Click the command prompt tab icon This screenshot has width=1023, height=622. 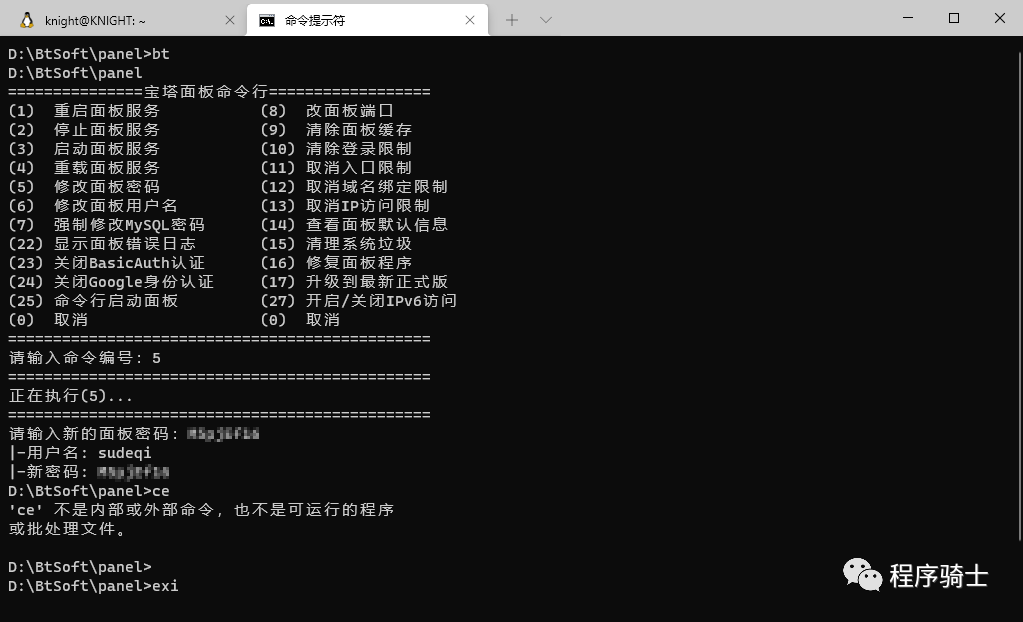coord(267,21)
